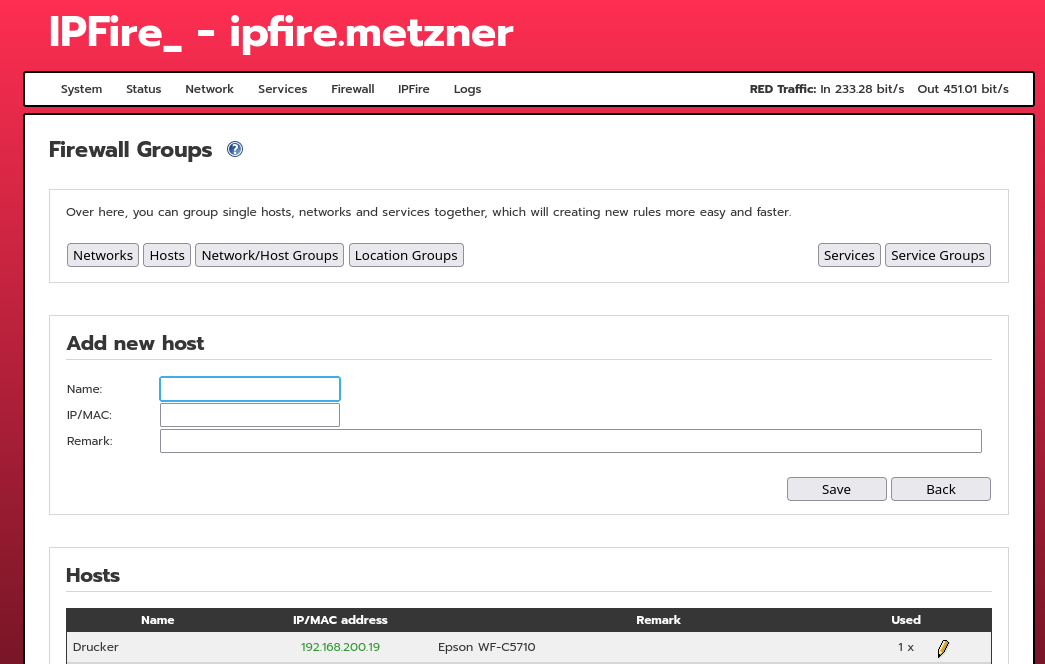The image size is (1045, 664).
Task: Expand the Services menu in navbar
Action: 282,89
